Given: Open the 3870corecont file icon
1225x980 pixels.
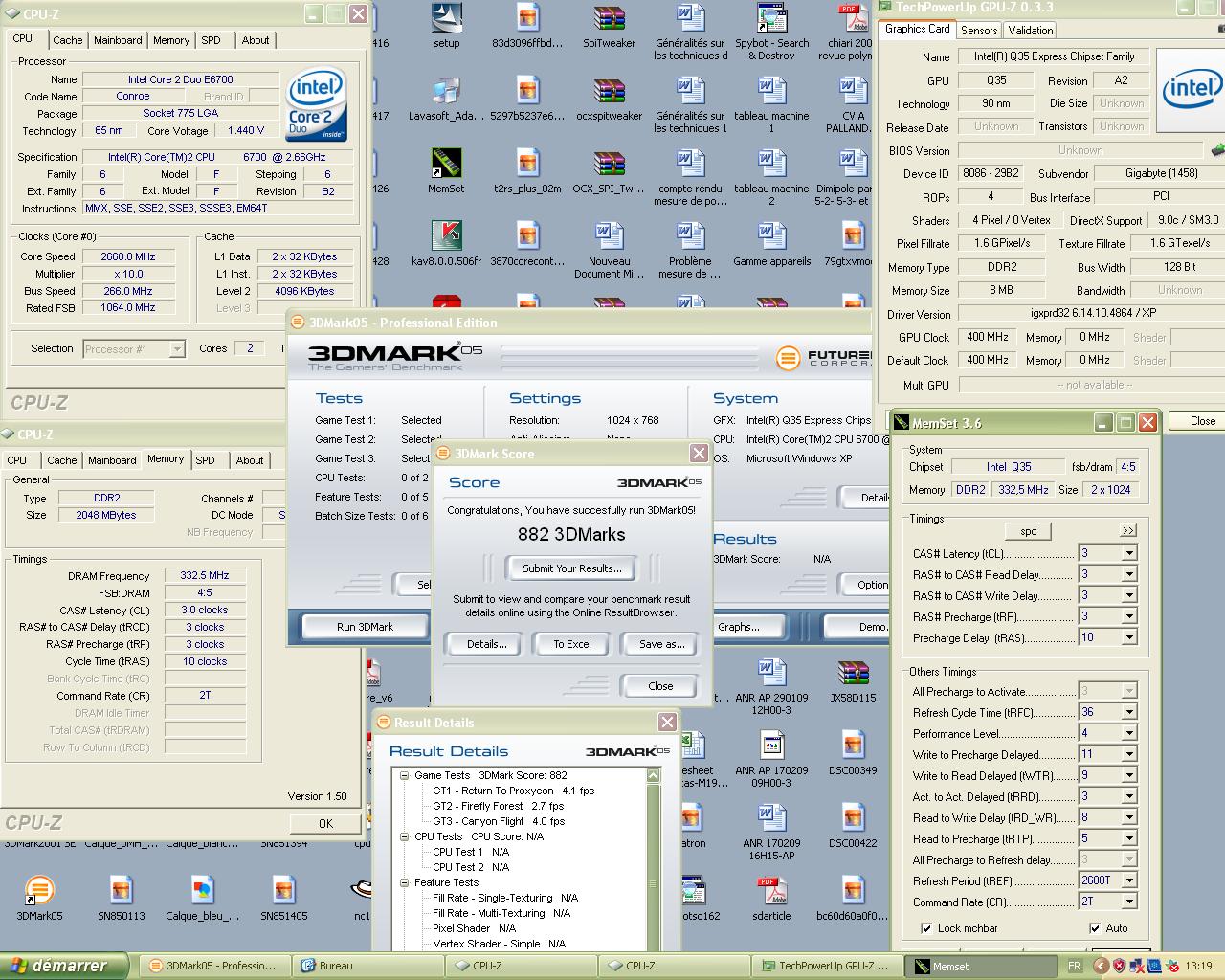Looking at the screenshot, I should click(527, 244).
